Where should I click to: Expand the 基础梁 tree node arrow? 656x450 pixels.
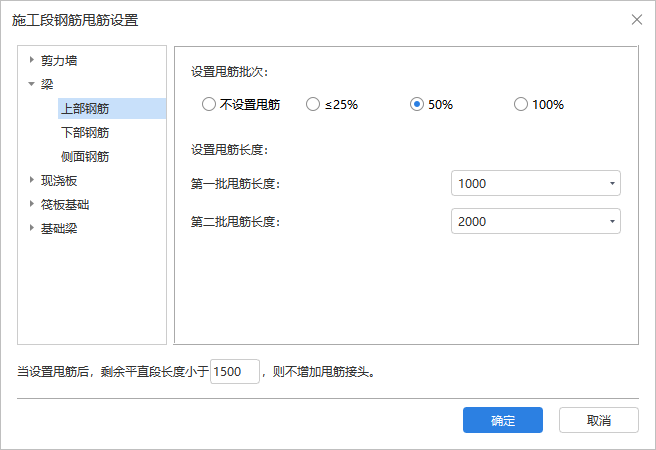pyautogui.click(x=31, y=228)
